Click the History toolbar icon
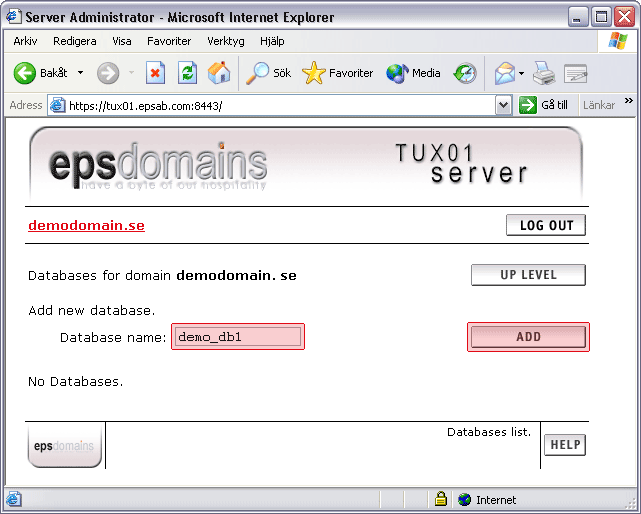The height and width of the screenshot is (514, 641). point(465,73)
